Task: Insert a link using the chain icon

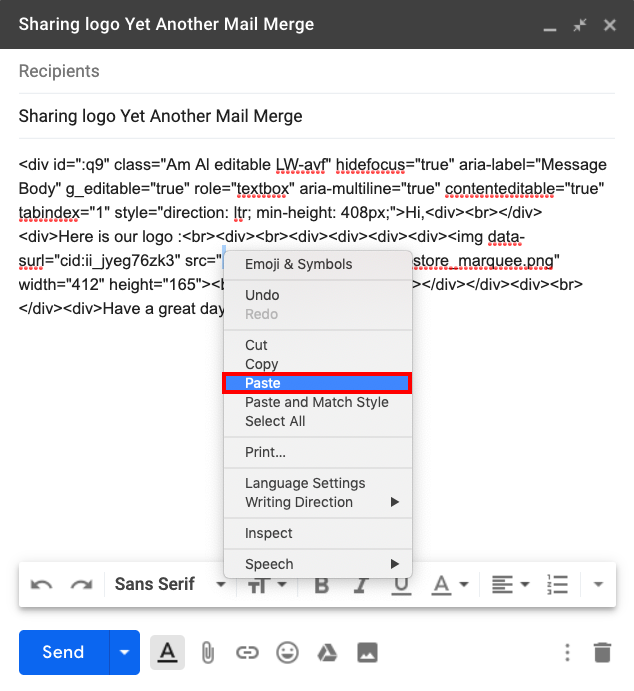Action: [247, 653]
